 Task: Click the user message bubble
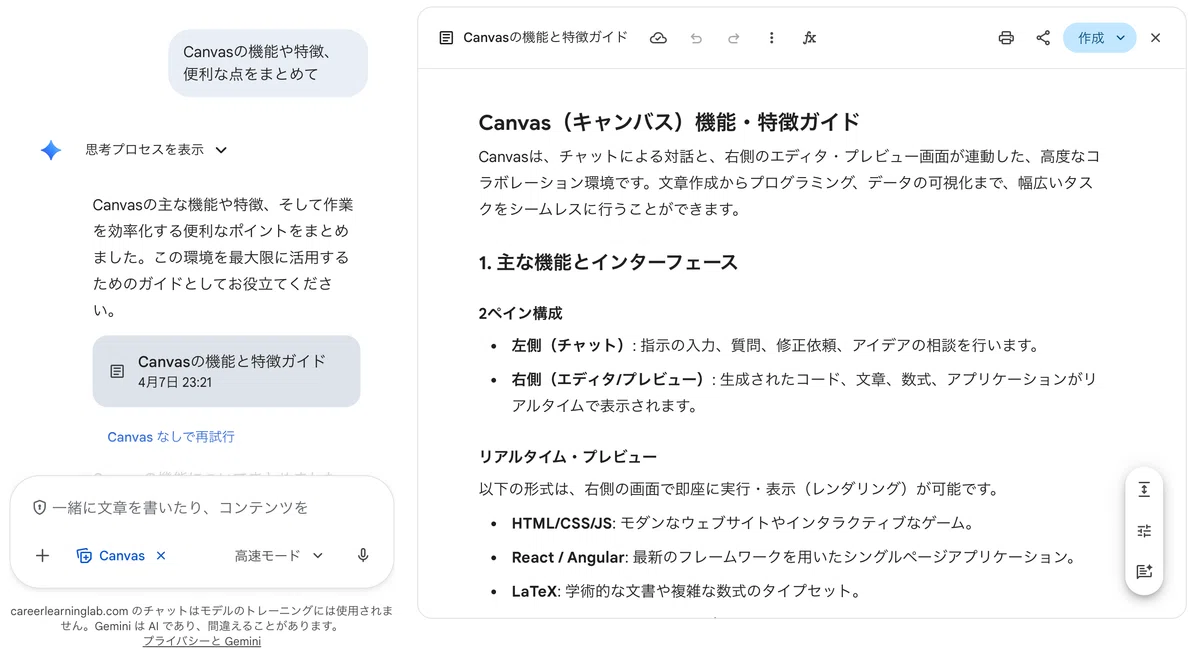tap(268, 63)
